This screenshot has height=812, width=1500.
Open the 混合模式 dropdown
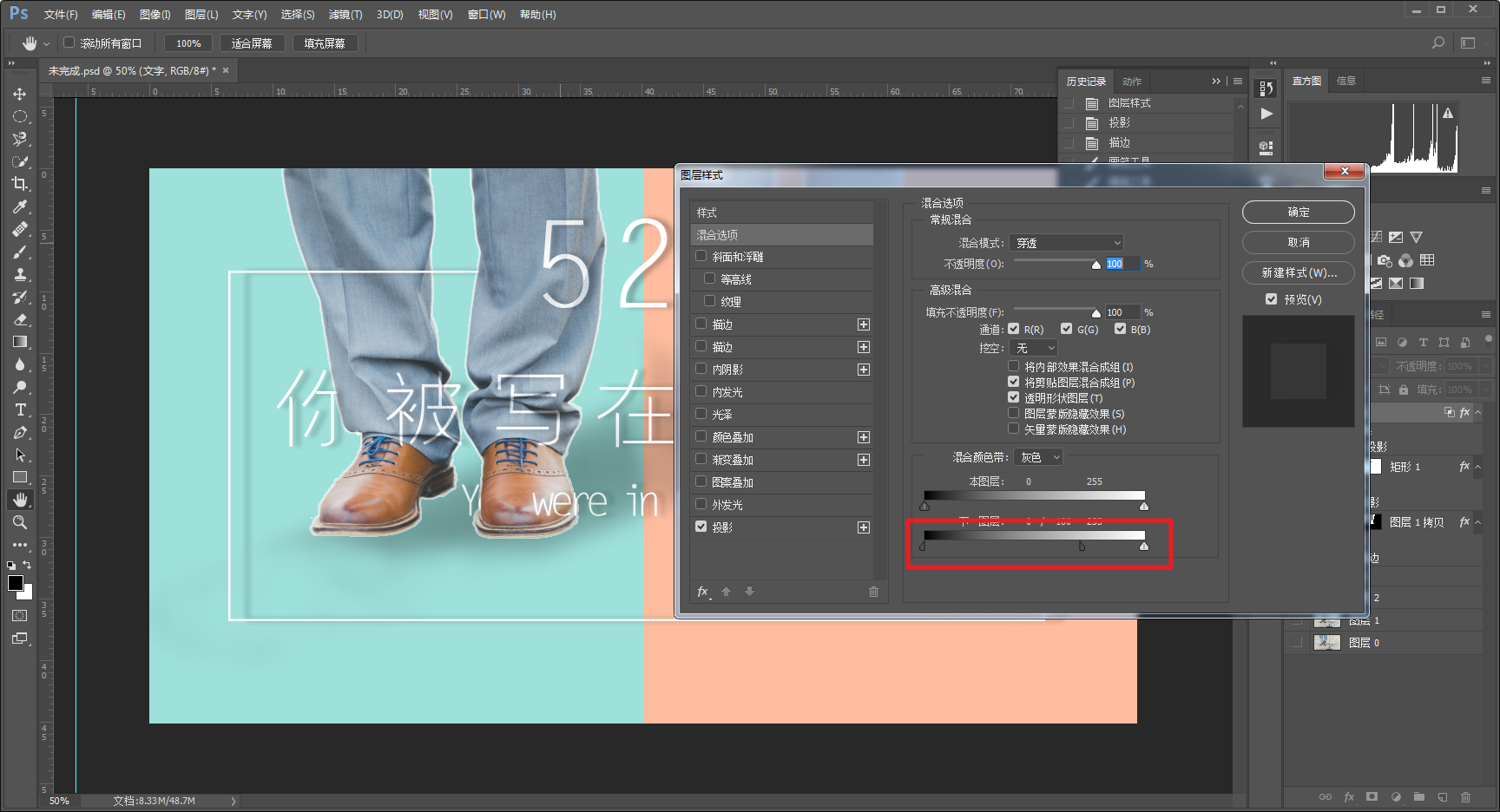1069,243
